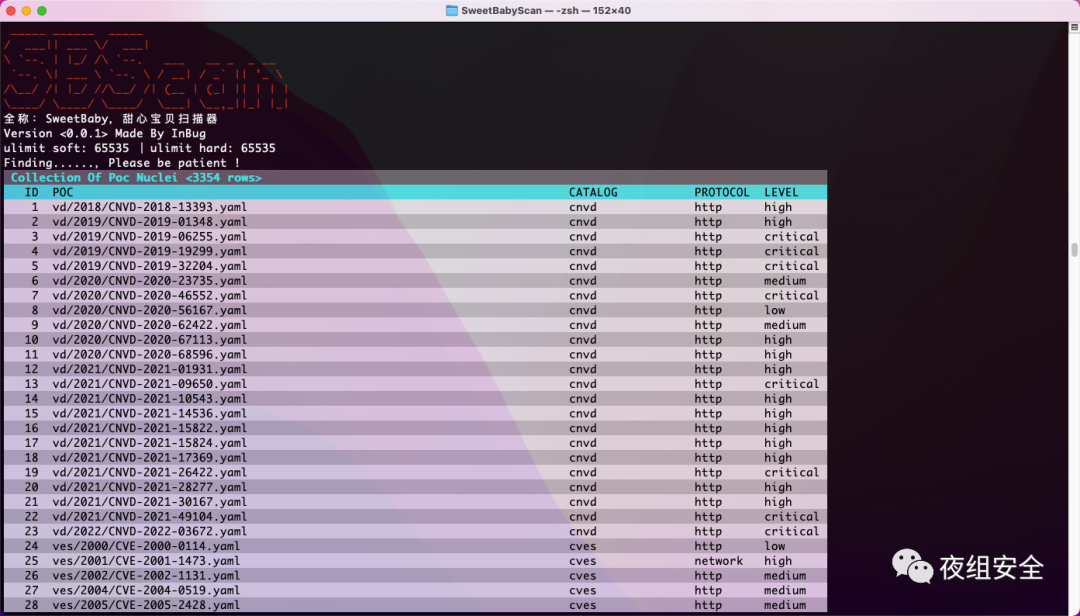Click the PROTOCOL column header
The image size is (1080, 616).
click(721, 192)
